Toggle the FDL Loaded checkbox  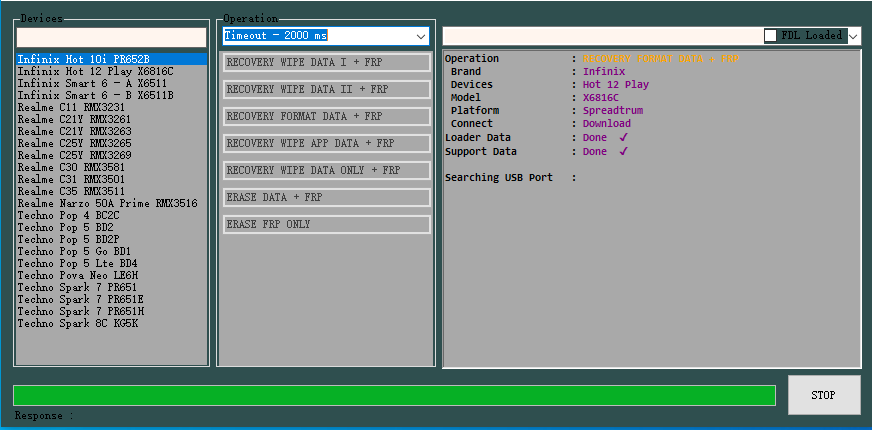click(x=771, y=36)
